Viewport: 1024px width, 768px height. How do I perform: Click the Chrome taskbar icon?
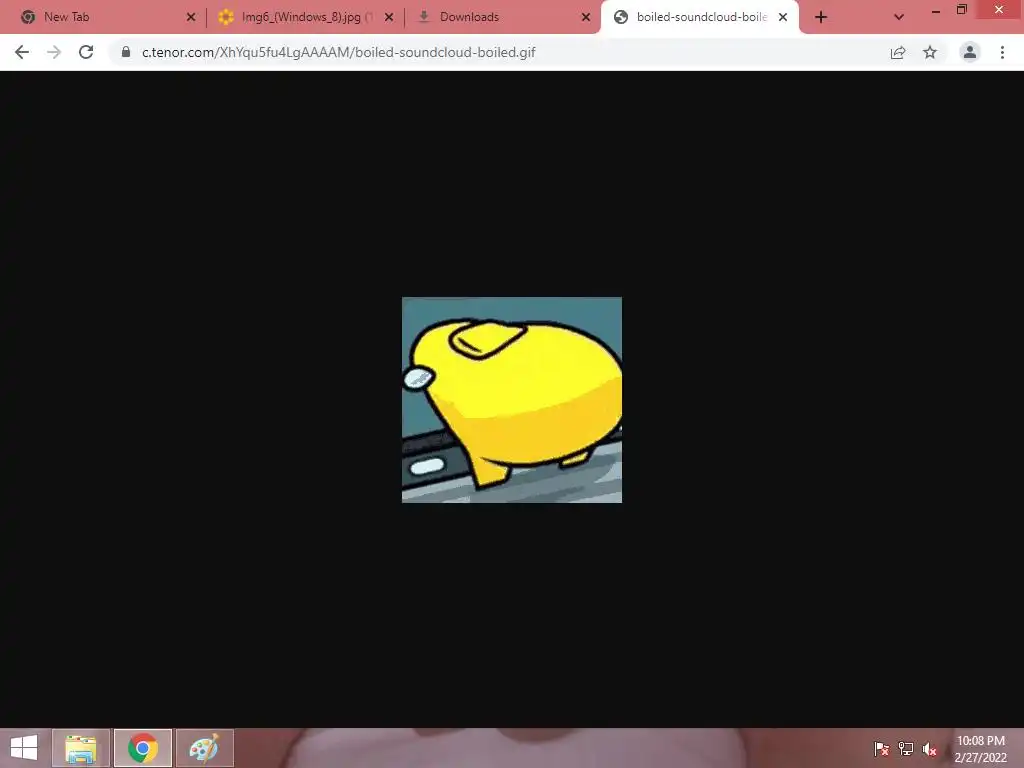(x=143, y=748)
